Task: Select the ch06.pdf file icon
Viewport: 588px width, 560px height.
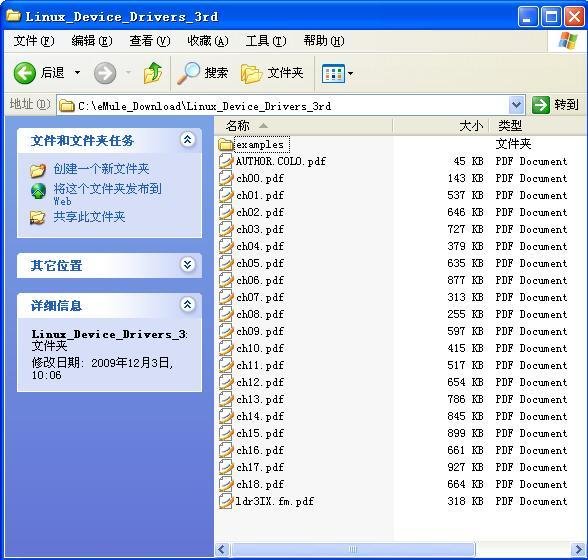Action: pyautogui.click(x=226, y=280)
